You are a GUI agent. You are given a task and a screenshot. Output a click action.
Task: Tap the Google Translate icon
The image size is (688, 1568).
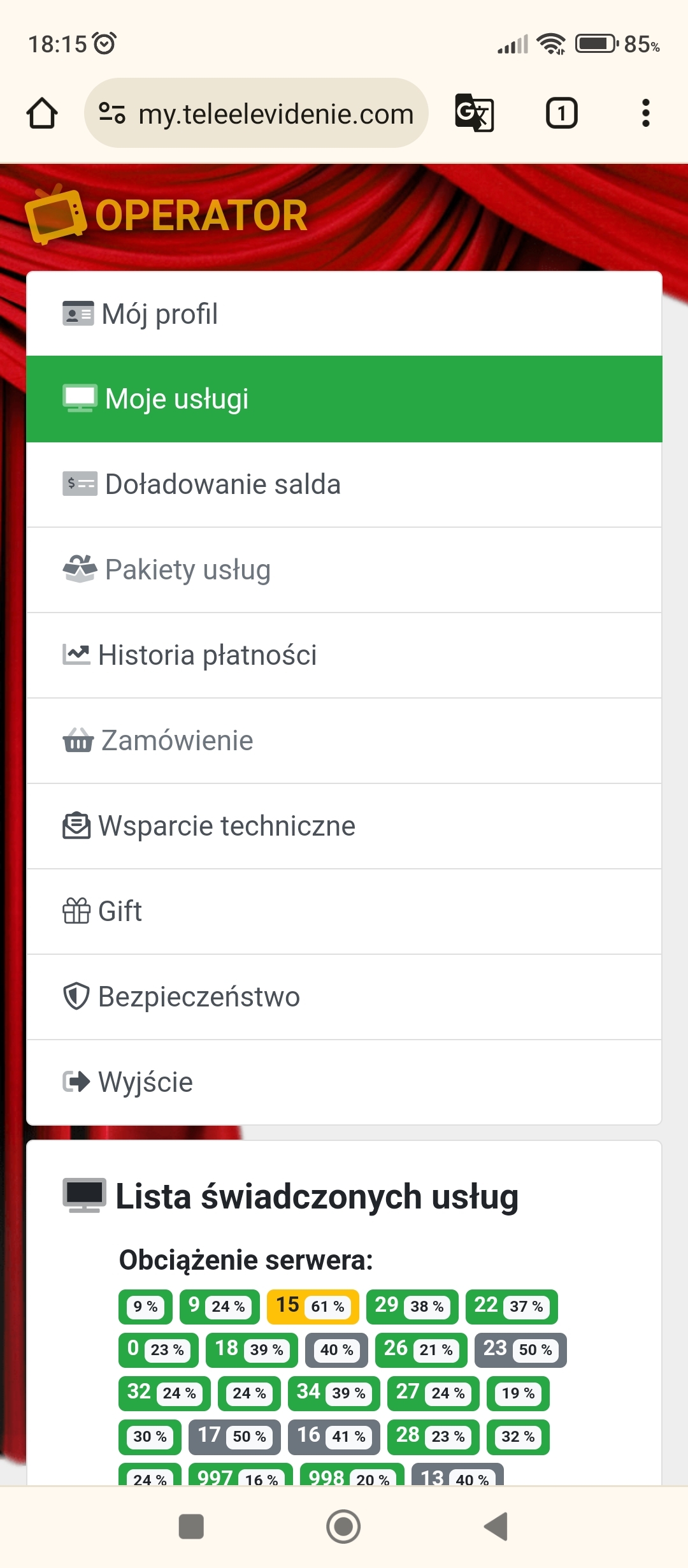[475, 113]
